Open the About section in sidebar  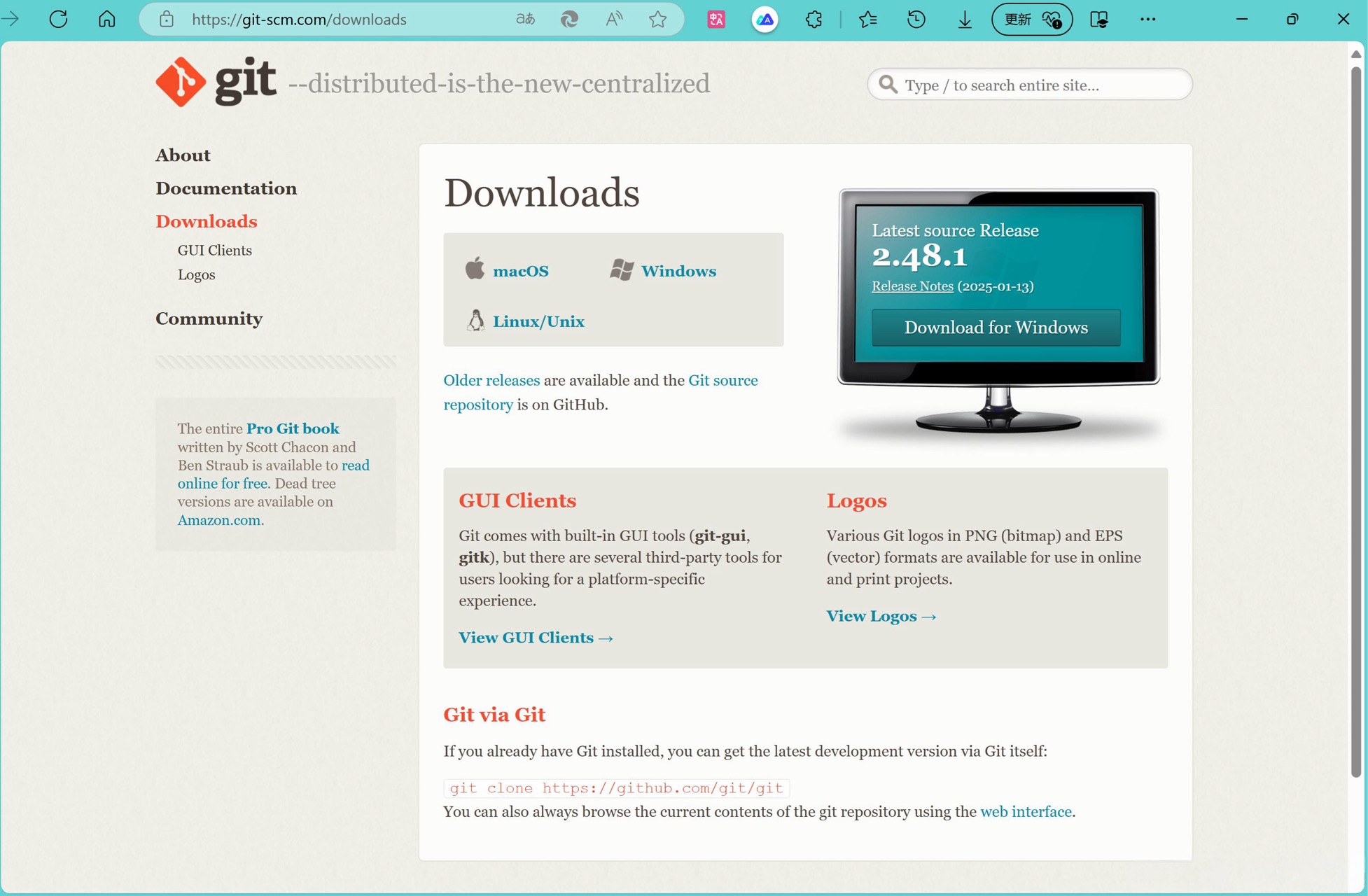[183, 155]
